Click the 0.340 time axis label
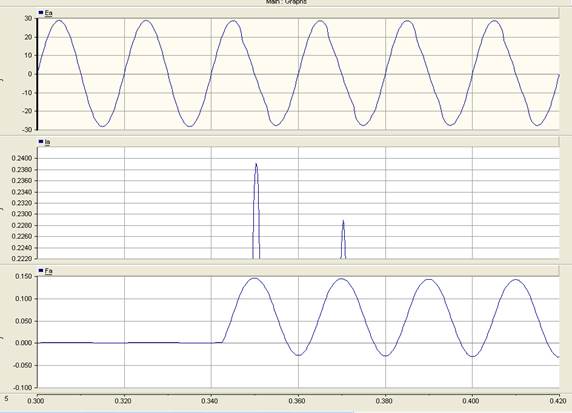Viewport: 572px width, 413px height. coord(211,401)
